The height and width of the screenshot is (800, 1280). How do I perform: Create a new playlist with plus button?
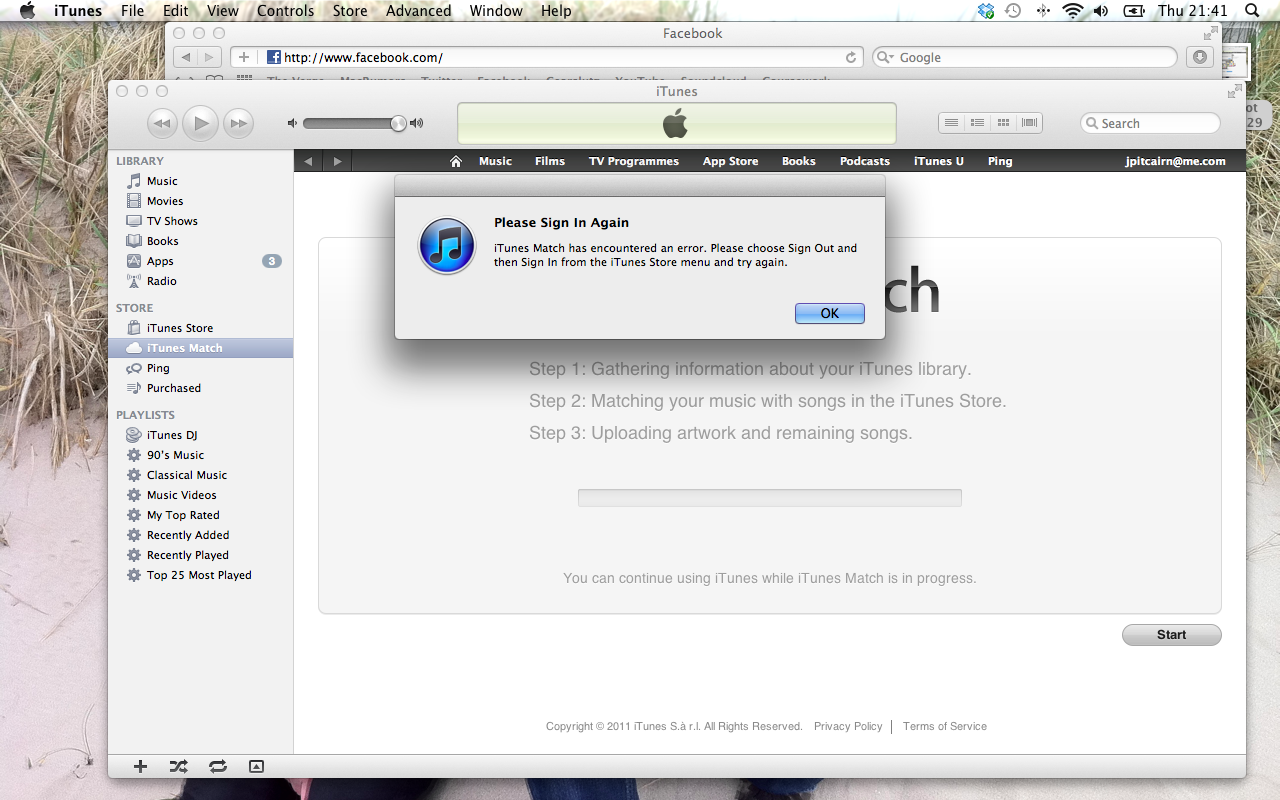click(140, 766)
